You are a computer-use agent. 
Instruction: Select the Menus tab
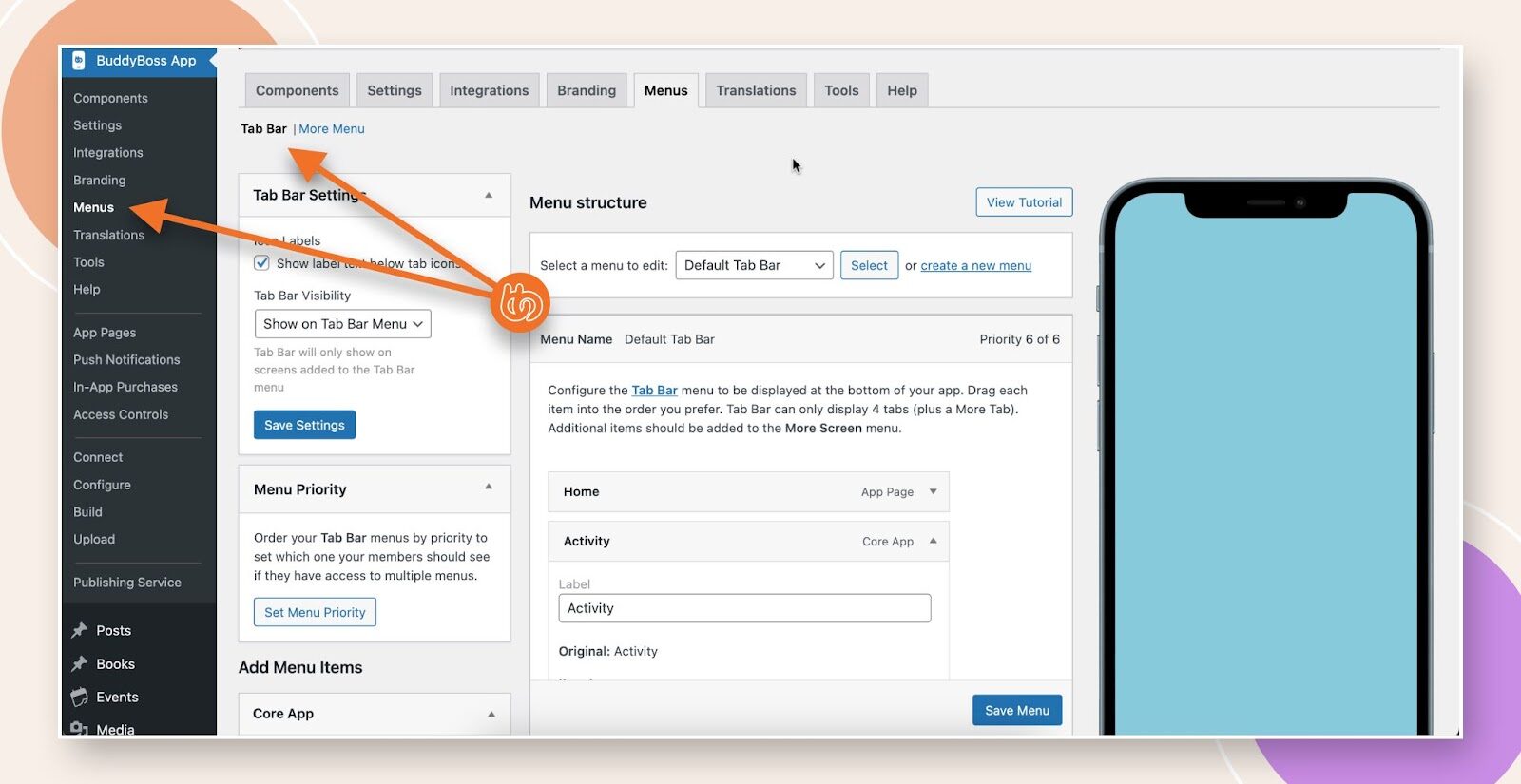coord(665,90)
